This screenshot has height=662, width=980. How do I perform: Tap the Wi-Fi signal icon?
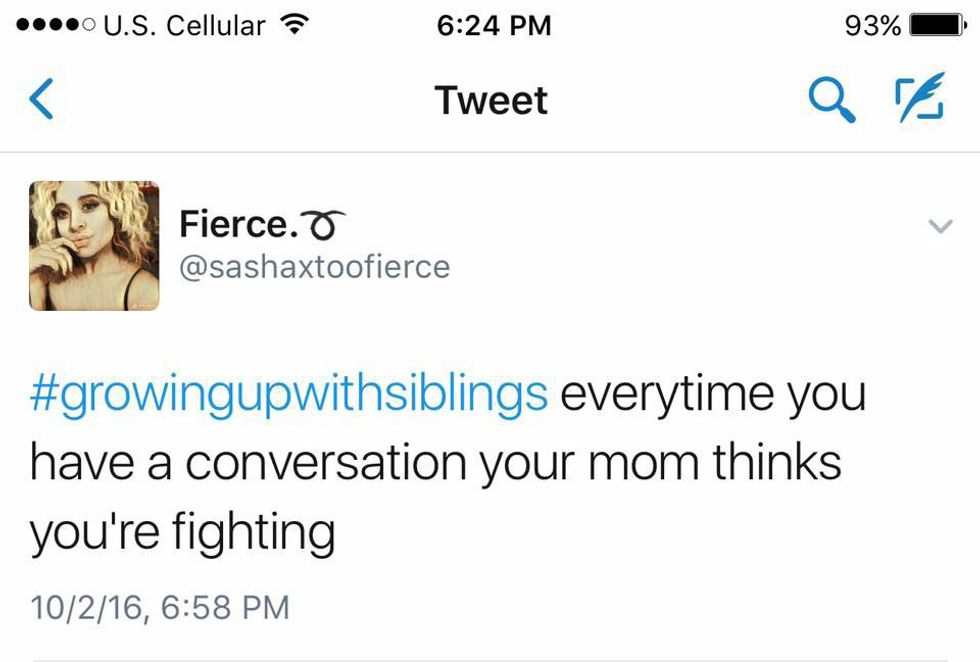pyautogui.click(x=293, y=25)
